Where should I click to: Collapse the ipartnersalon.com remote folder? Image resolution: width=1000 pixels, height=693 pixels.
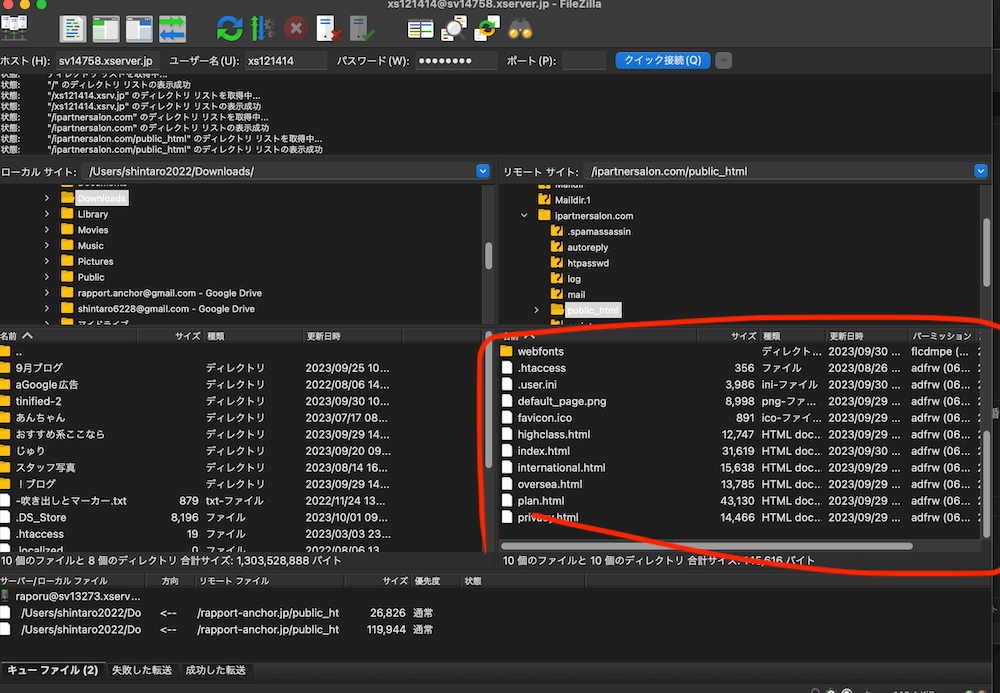[524, 215]
